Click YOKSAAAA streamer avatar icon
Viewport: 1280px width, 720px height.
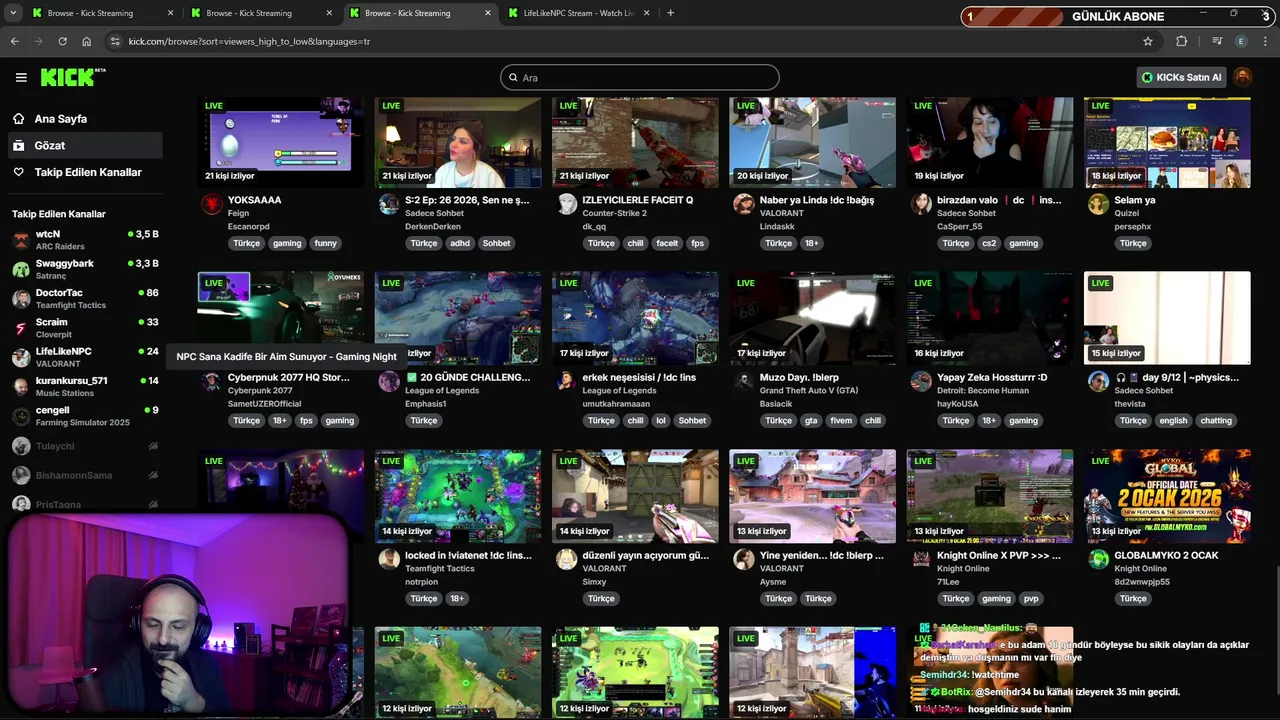coord(211,204)
